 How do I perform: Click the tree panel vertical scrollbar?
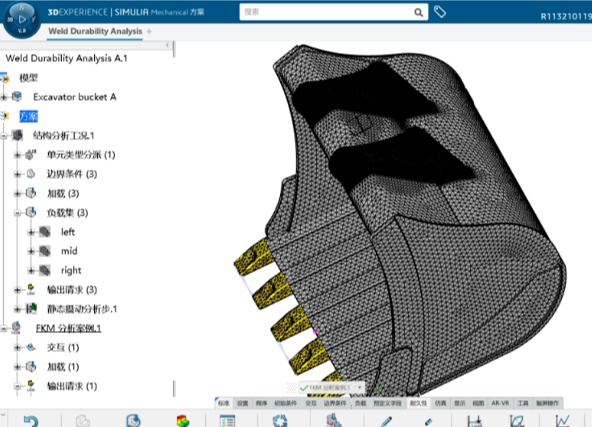[174, 388]
